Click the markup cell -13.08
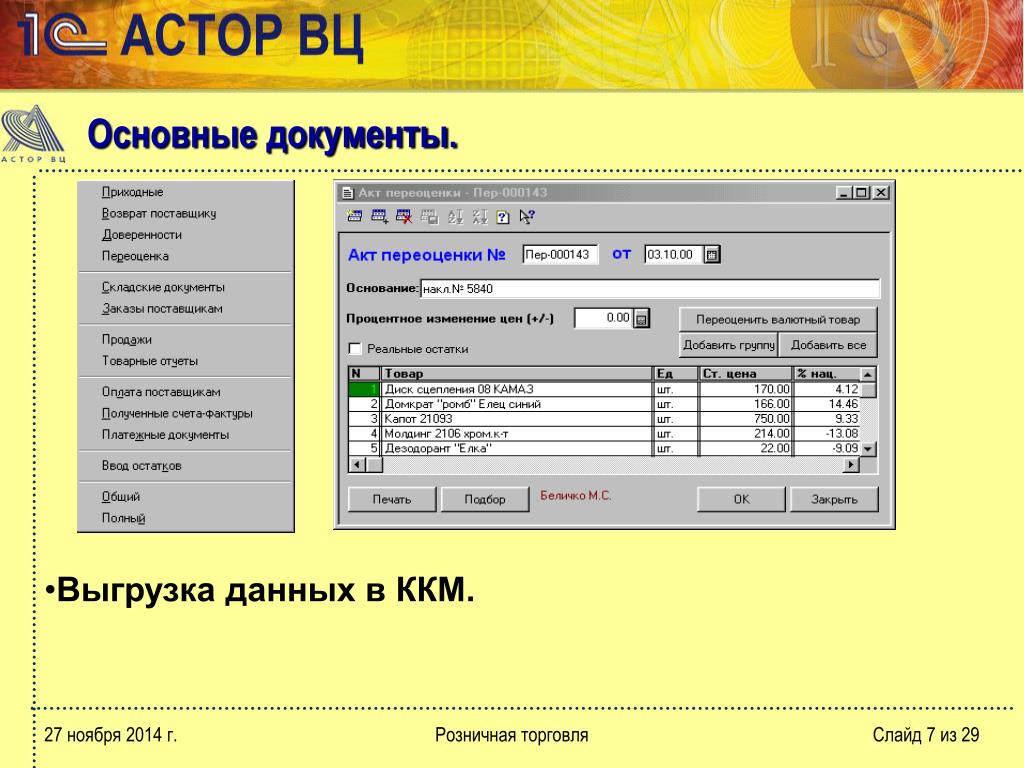The image size is (1024, 768). point(827,434)
